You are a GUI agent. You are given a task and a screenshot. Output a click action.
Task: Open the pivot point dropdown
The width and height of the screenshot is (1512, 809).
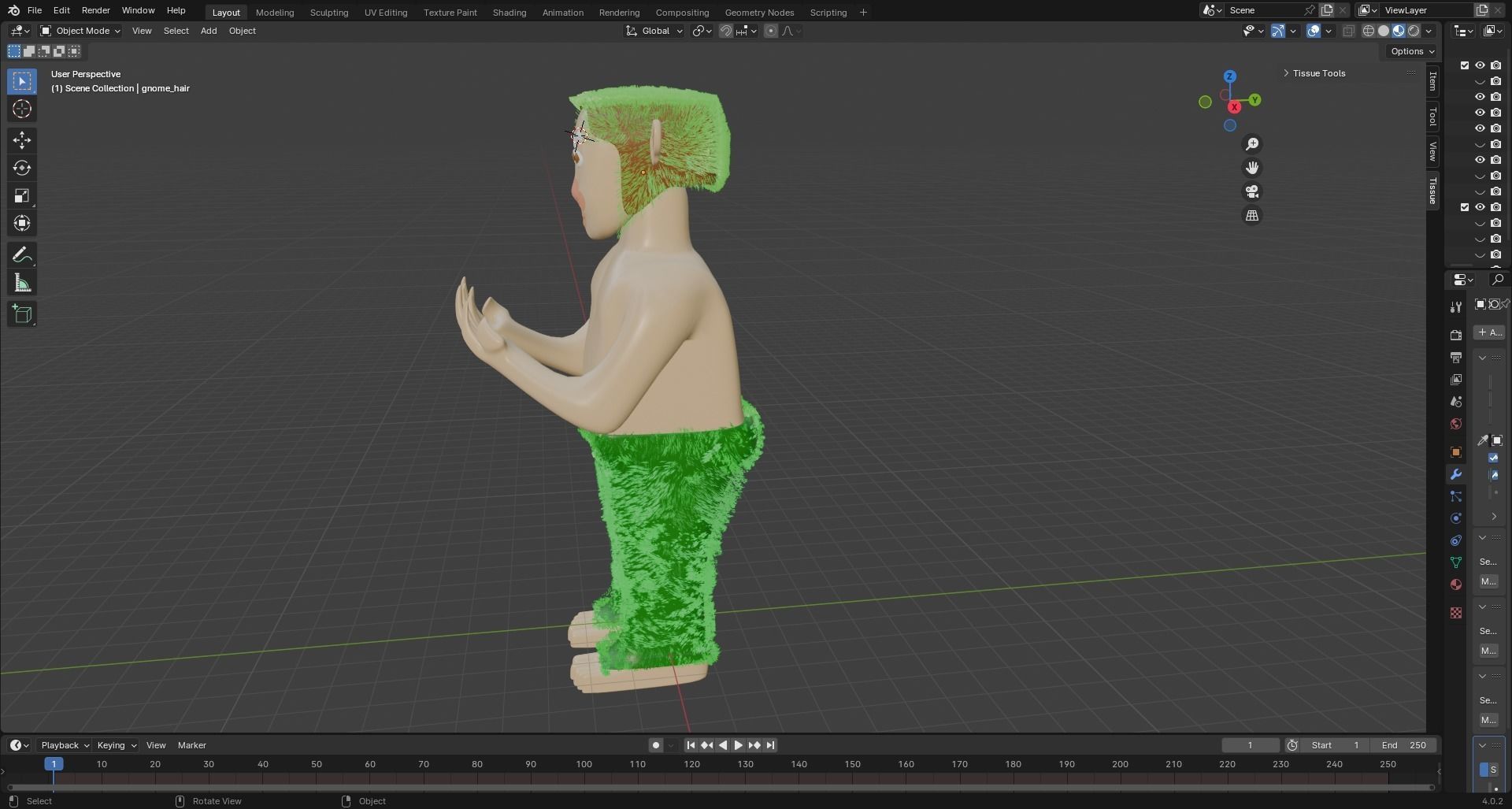click(x=702, y=31)
